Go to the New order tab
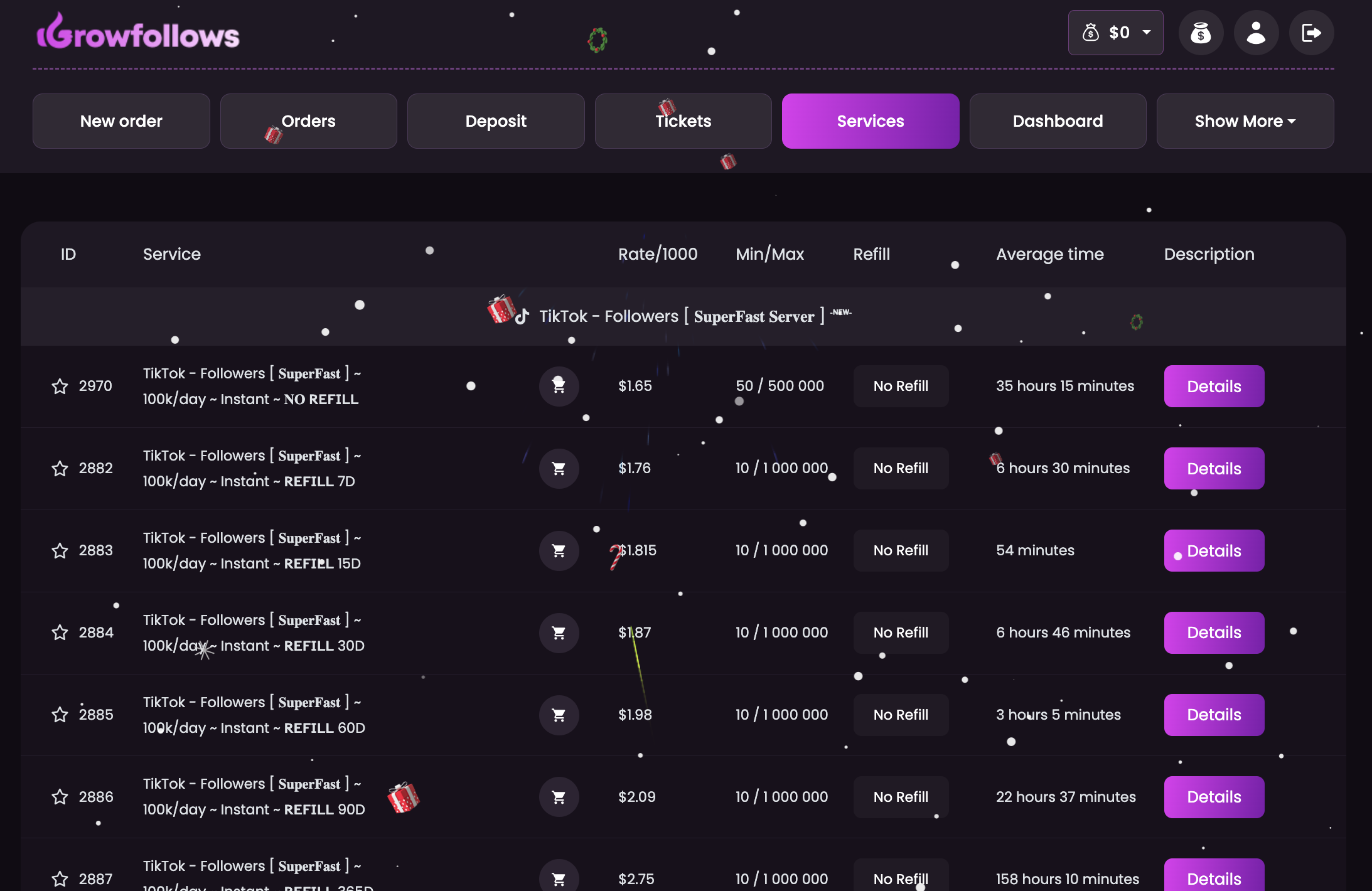 click(121, 121)
